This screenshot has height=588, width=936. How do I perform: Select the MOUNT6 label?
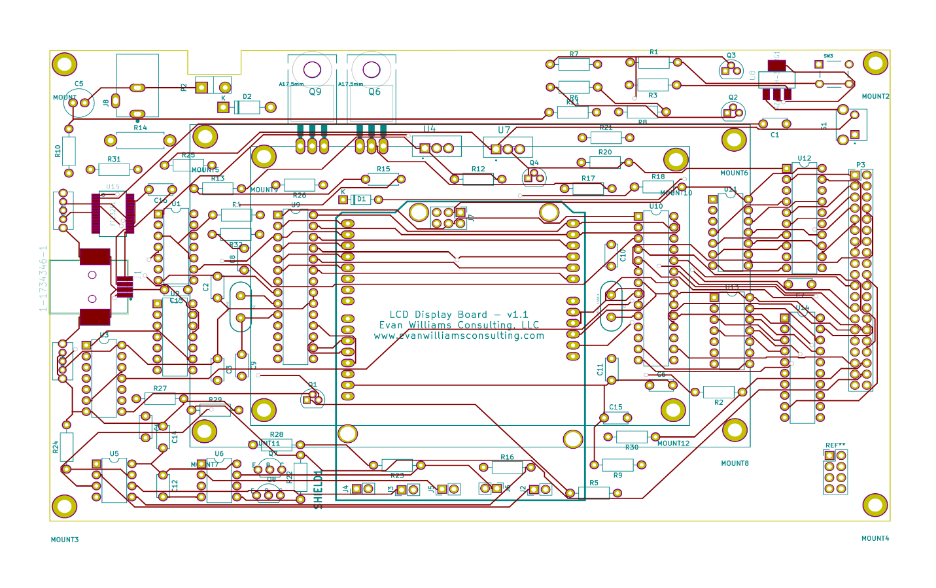point(734,173)
